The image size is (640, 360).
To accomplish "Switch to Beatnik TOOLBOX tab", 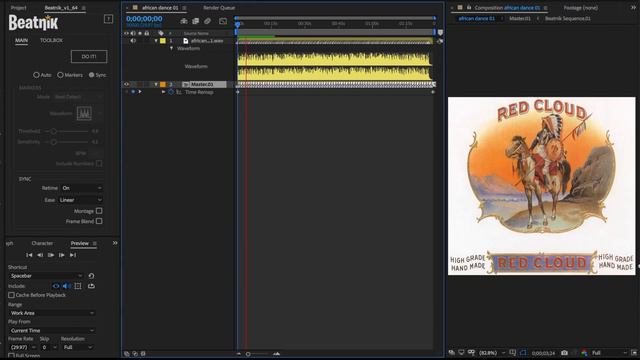I will (x=51, y=40).
